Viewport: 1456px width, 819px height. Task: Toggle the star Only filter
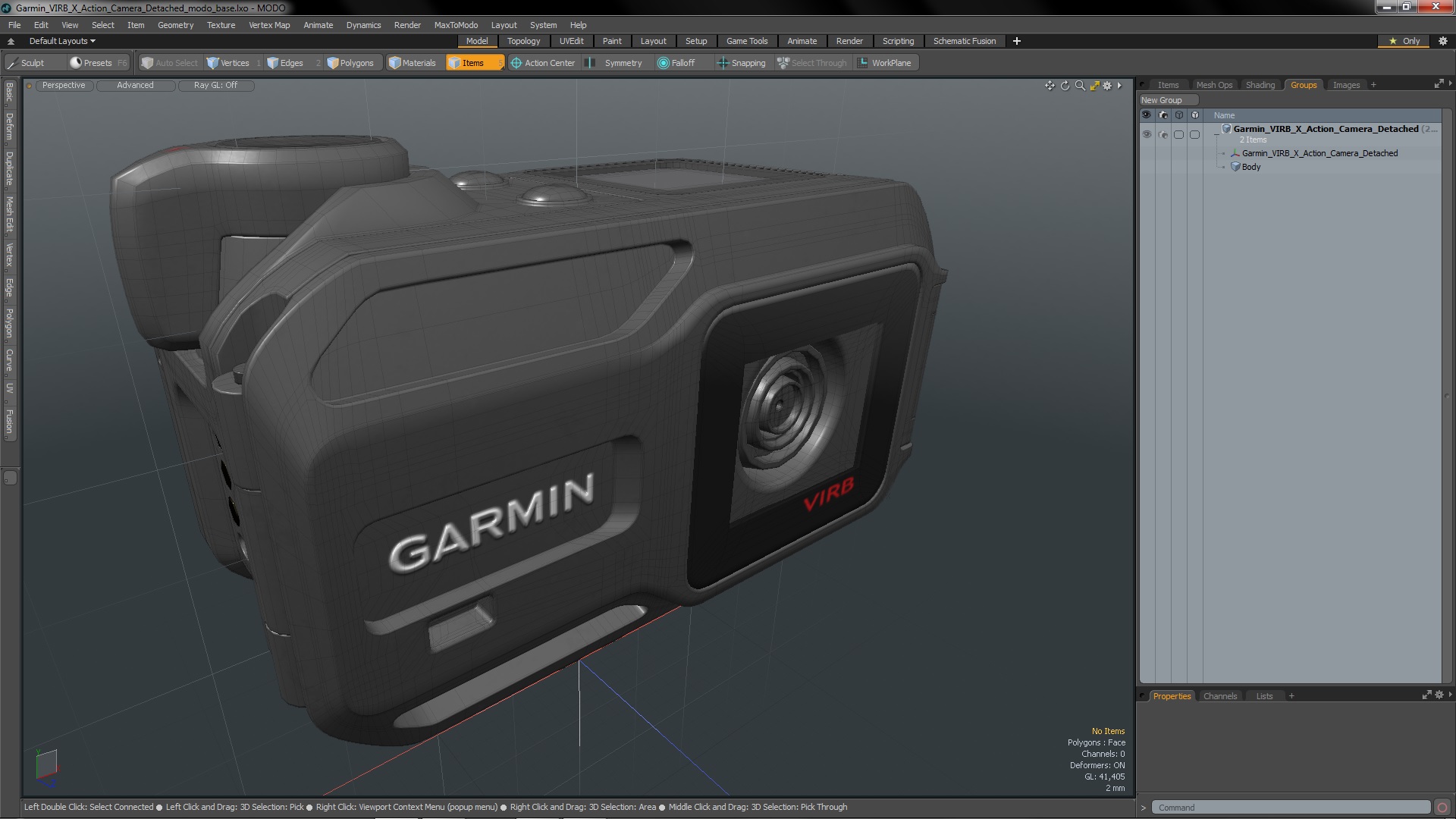coord(1404,41)
